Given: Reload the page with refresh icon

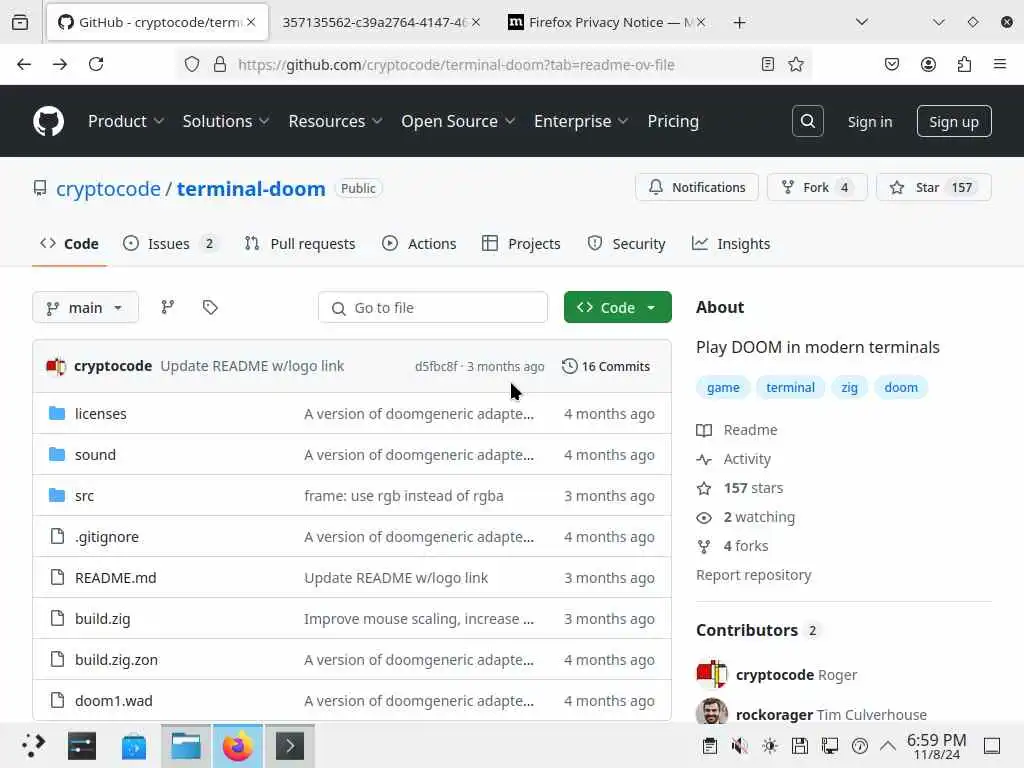Looking at the screenshot, I should [x=96, y=64].
